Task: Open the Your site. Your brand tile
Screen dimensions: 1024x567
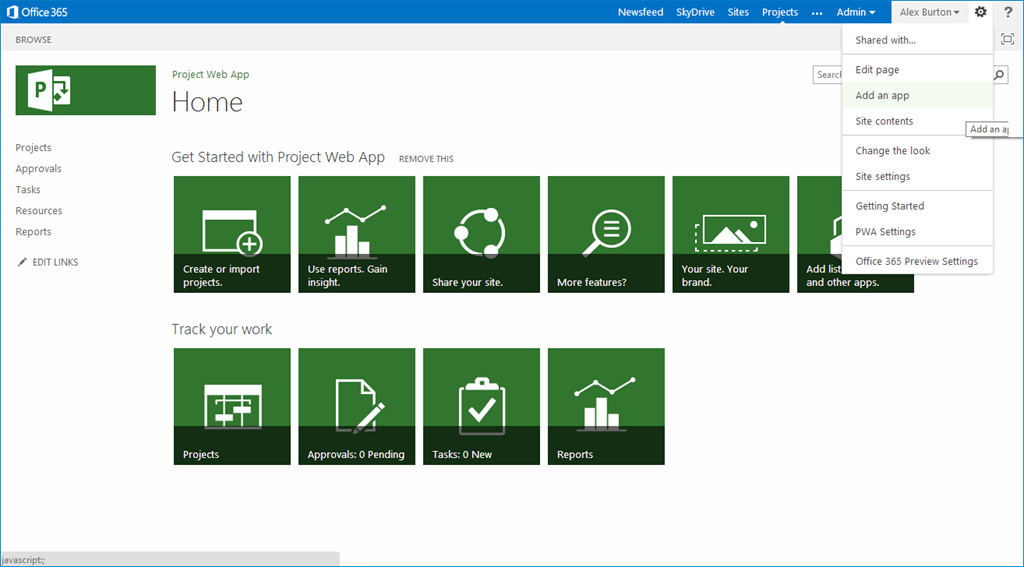Action: pos(731,235)
